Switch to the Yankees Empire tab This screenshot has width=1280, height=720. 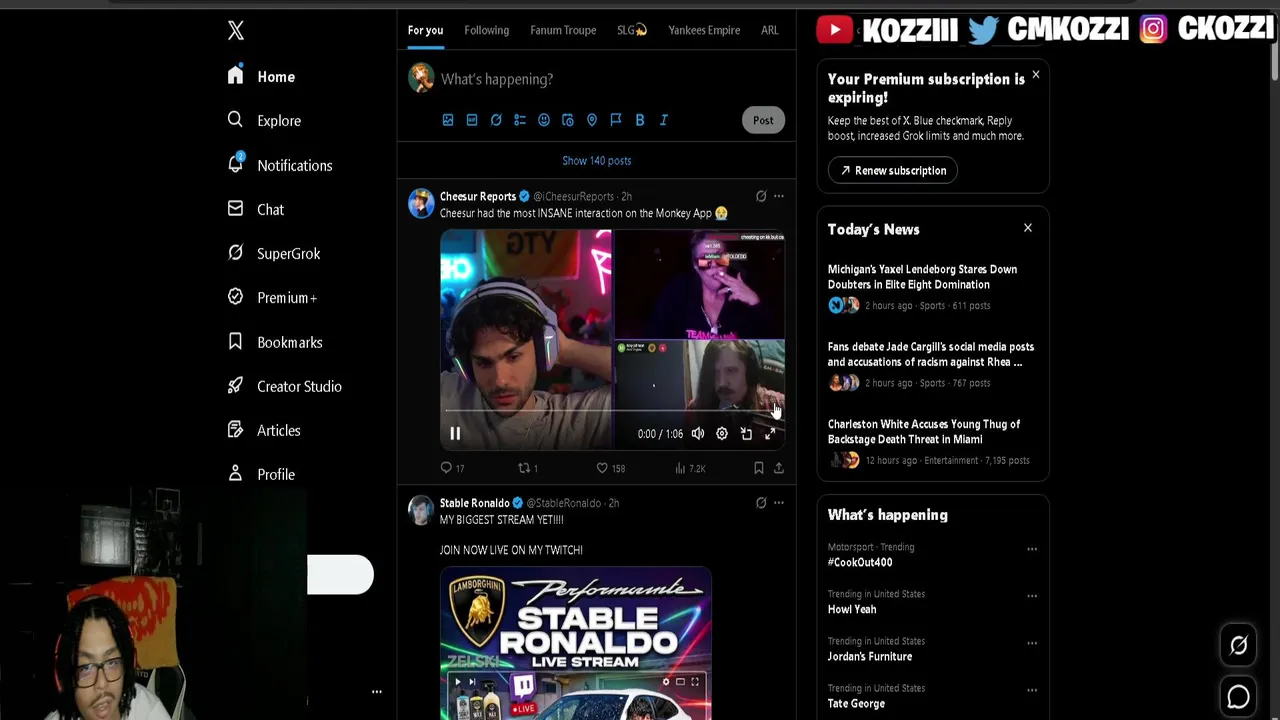pos(704,30)
